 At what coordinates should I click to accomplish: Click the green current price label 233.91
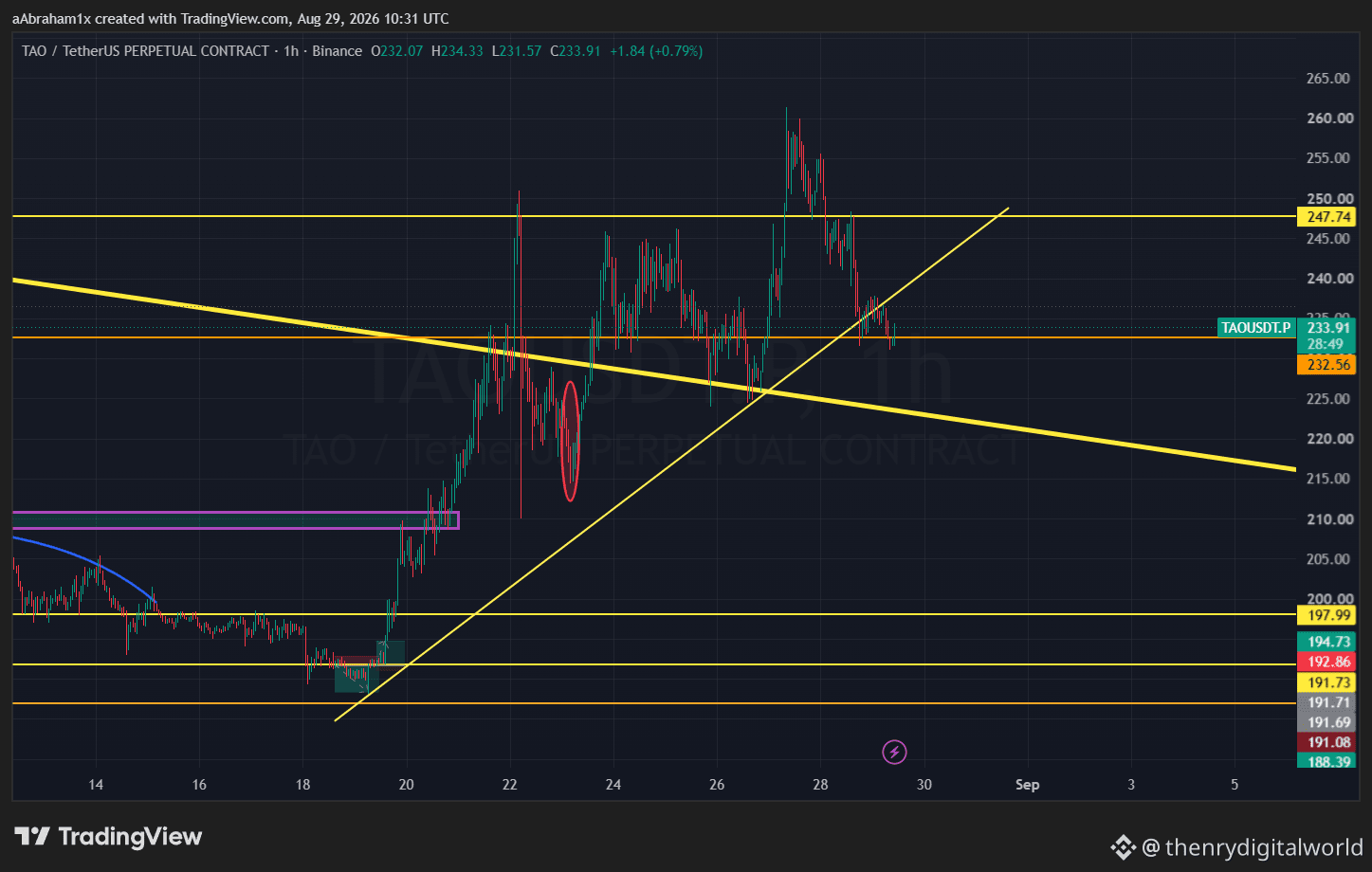tap(1326, 328)
